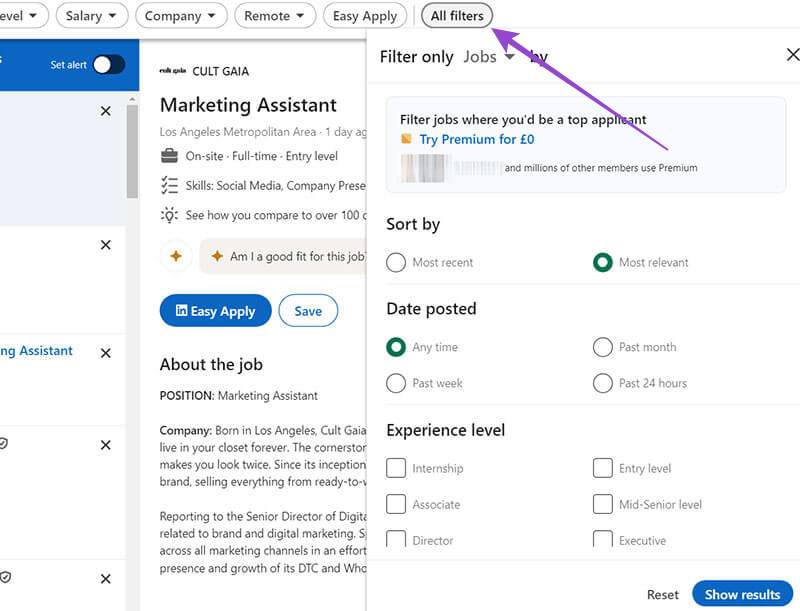Screen dimensions: 800x611
Task: Open the Jobs dropdown in the filter panel header
Action: click(x=488, y=57)
